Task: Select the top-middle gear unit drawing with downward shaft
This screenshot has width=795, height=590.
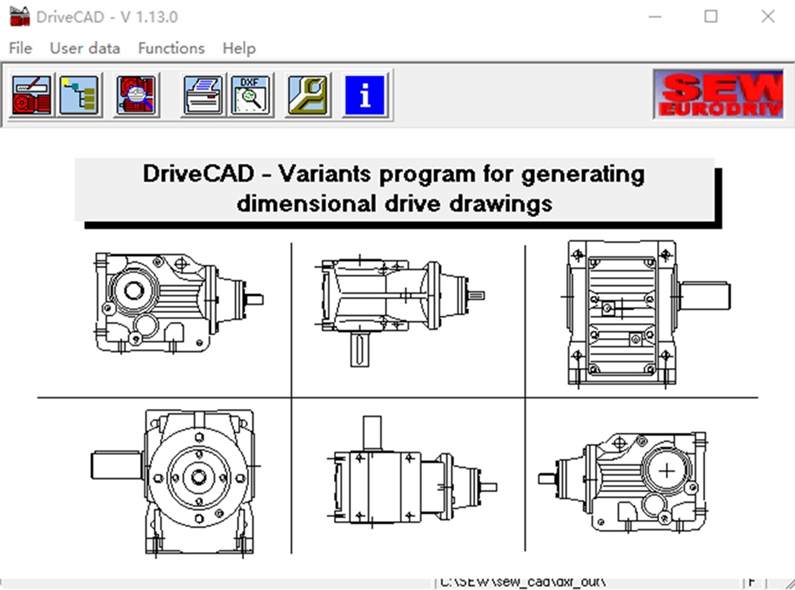Action: (x=400, y=312)
